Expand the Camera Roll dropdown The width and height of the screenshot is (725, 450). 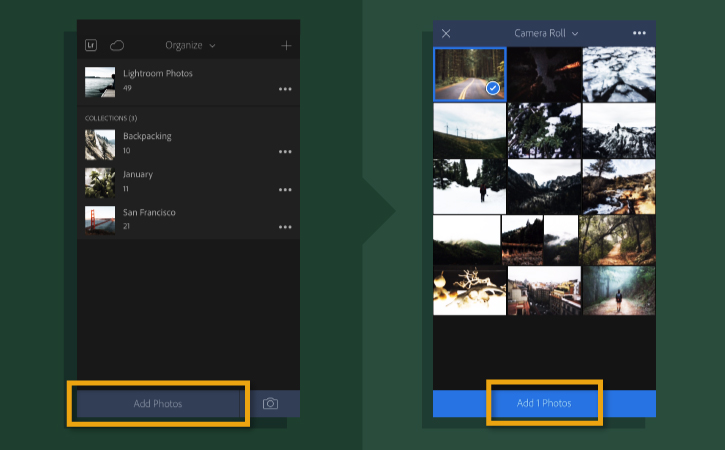546,33
